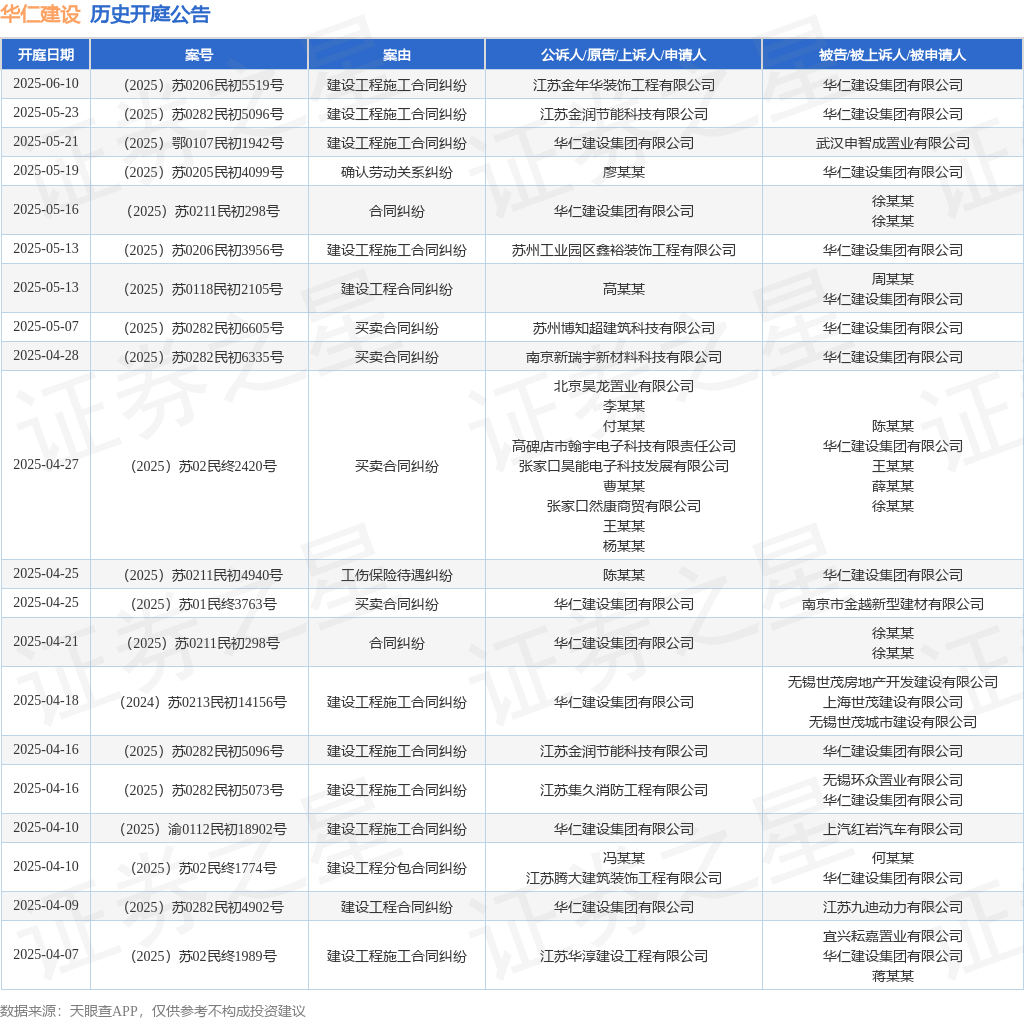Click date cell 2025-06-10
Viewport: 1024px width, 1020px height.
[46, 84]
